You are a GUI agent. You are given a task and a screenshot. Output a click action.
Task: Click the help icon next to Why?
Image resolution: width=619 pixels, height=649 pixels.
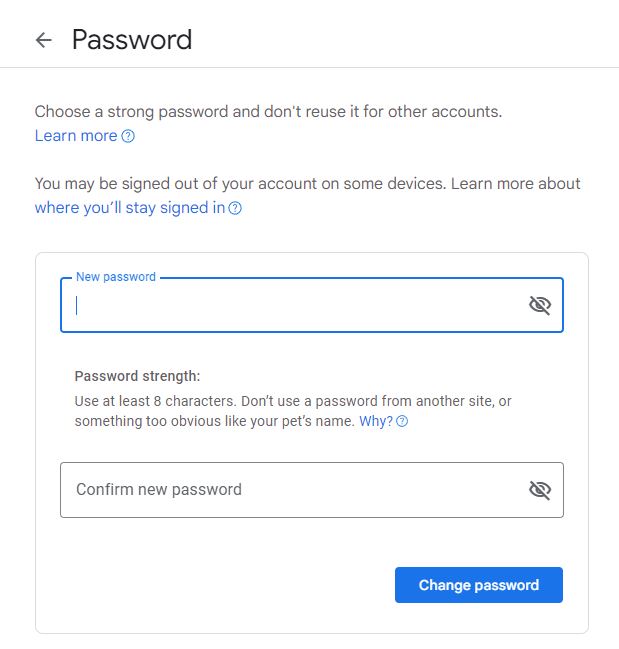402,422
